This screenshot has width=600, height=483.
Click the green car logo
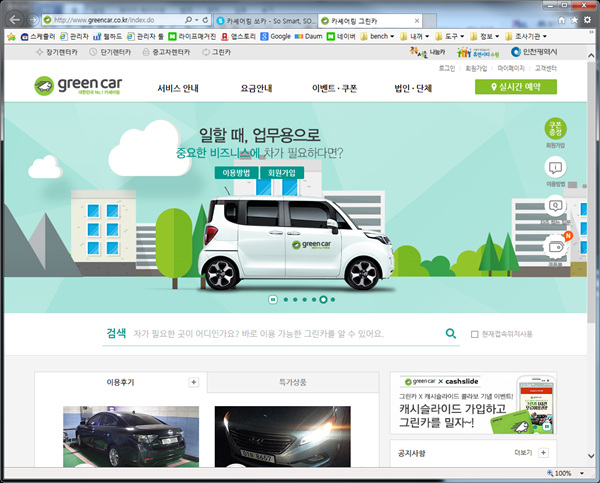click(x=78, y=85)
